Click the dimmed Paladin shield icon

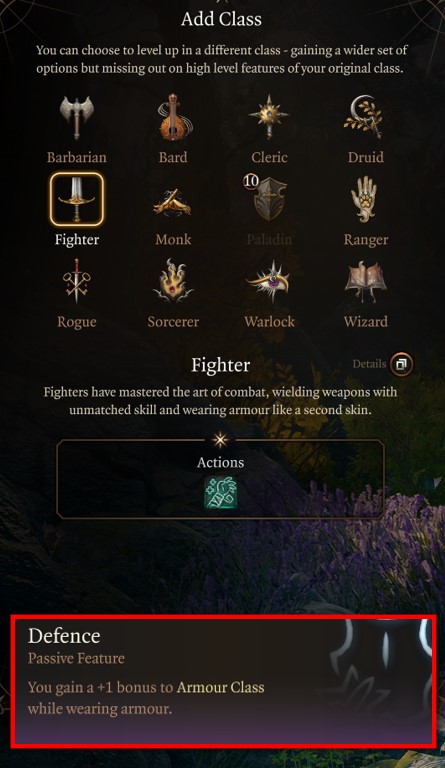tap(270, 199)
